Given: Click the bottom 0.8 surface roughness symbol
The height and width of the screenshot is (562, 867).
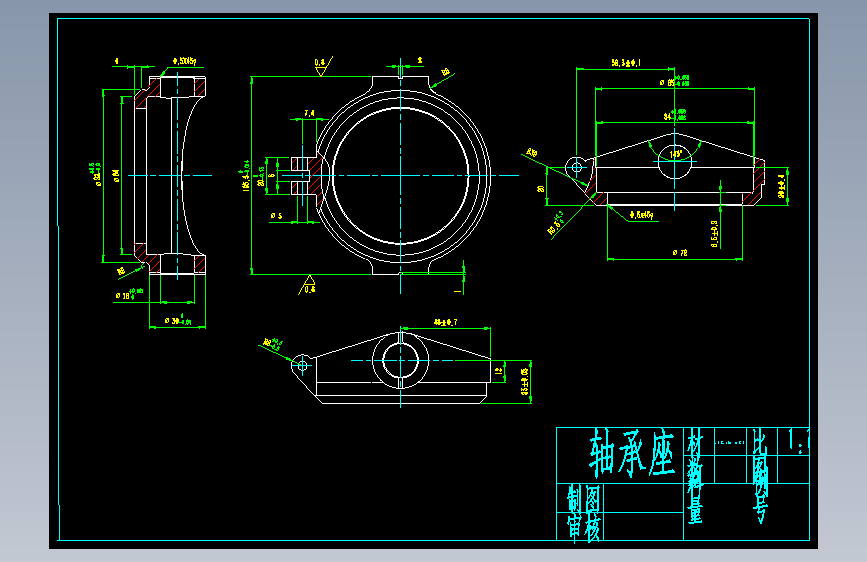Looking at the screenshot, I should (307, 285).
